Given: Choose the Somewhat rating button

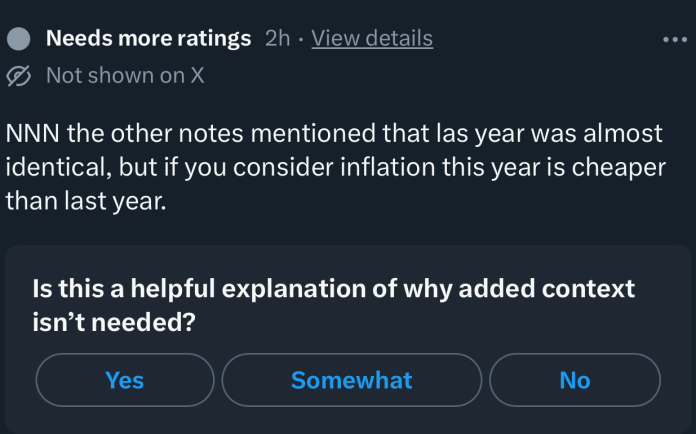Looking at the screenshot, I should point(351,380).
